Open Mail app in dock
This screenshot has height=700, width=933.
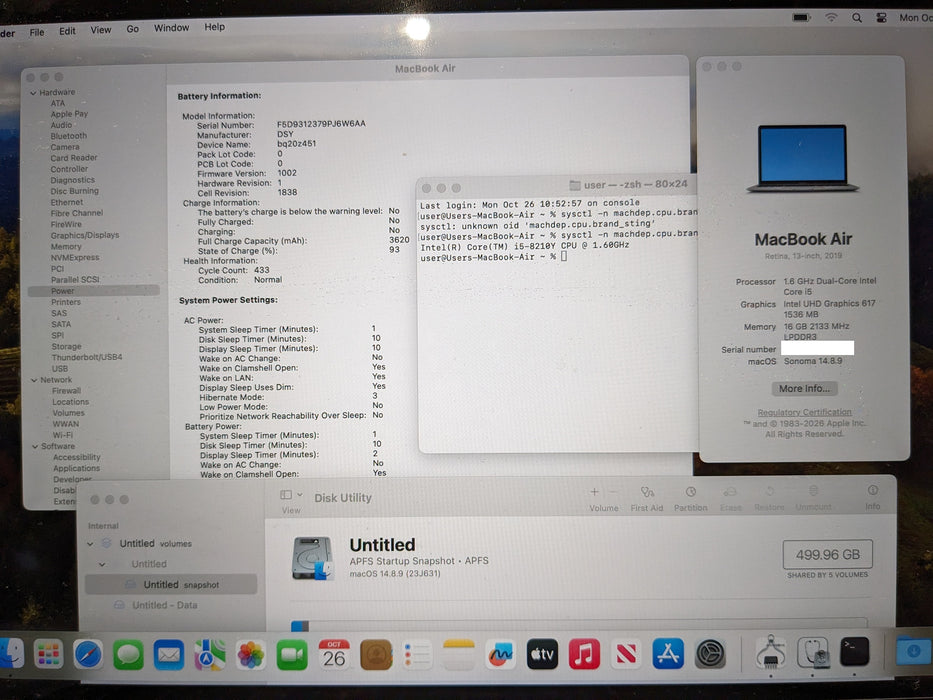[x=168, y=655]
